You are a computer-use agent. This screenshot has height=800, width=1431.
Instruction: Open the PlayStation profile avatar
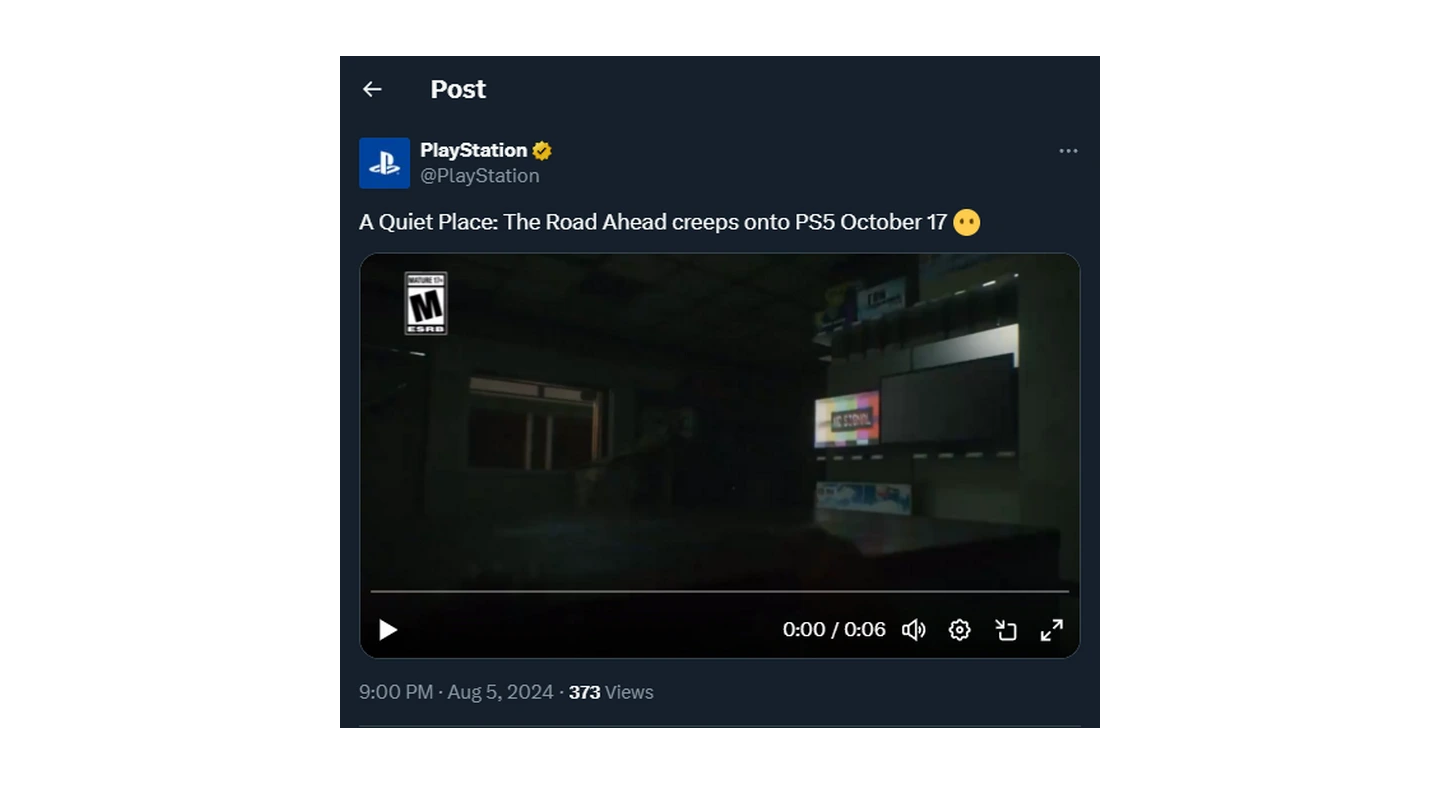pos(384,163)
